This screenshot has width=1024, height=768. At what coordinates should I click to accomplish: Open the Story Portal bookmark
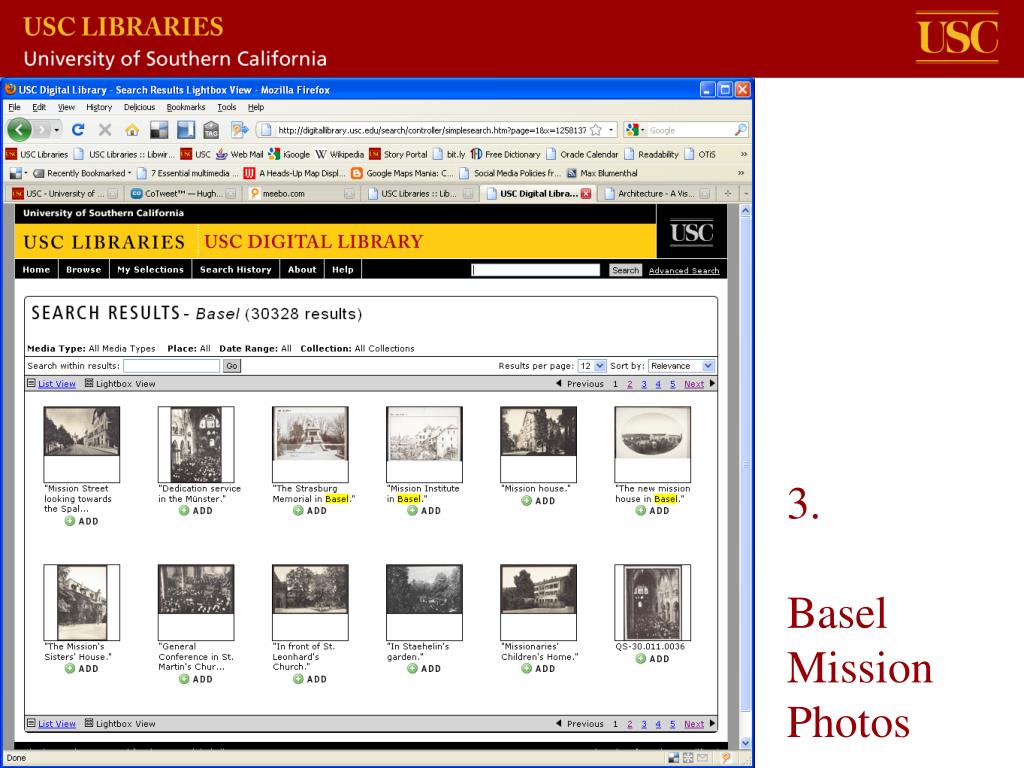398,154
